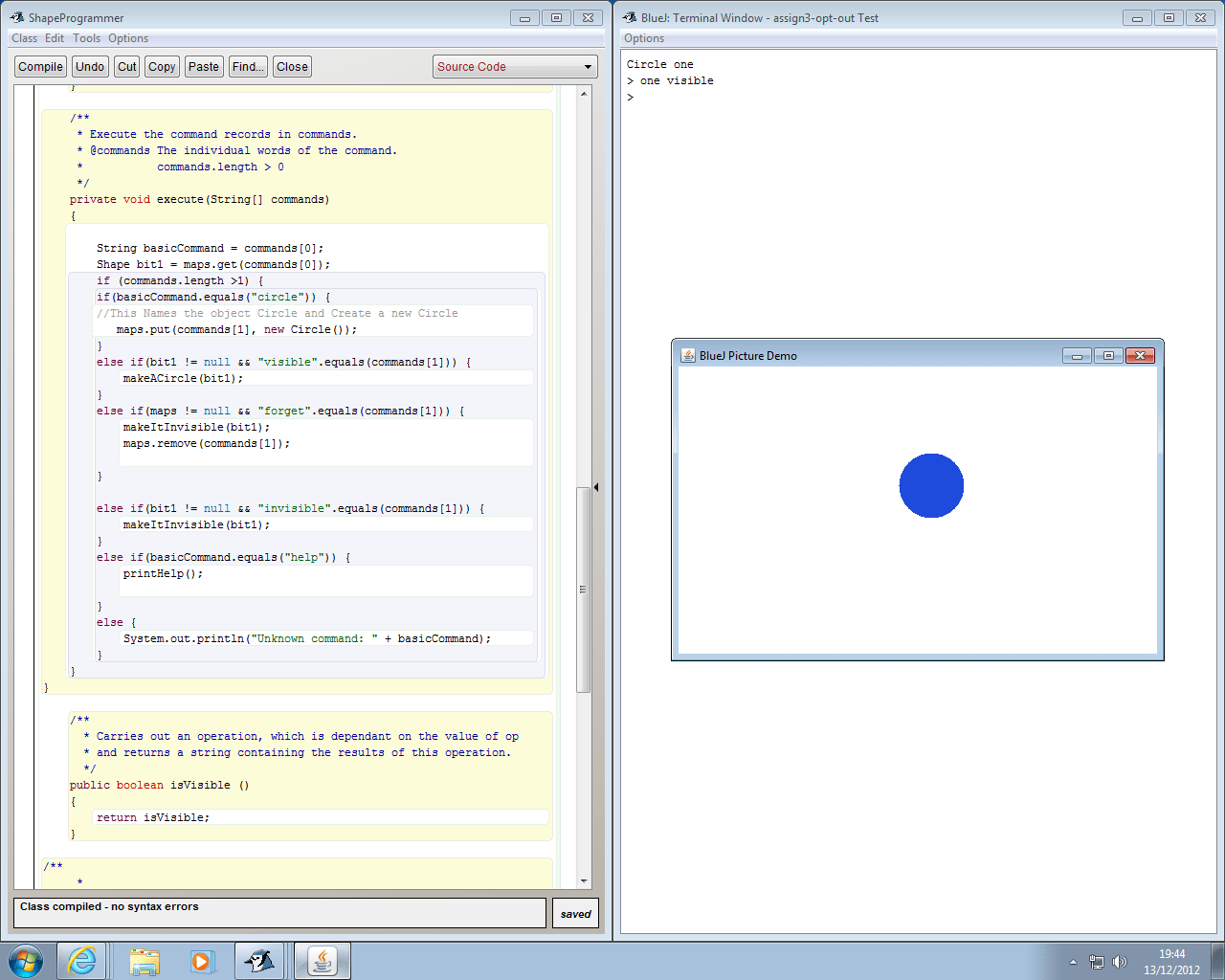Undo the last edit

pyautogui.click(x=89, y=66)
